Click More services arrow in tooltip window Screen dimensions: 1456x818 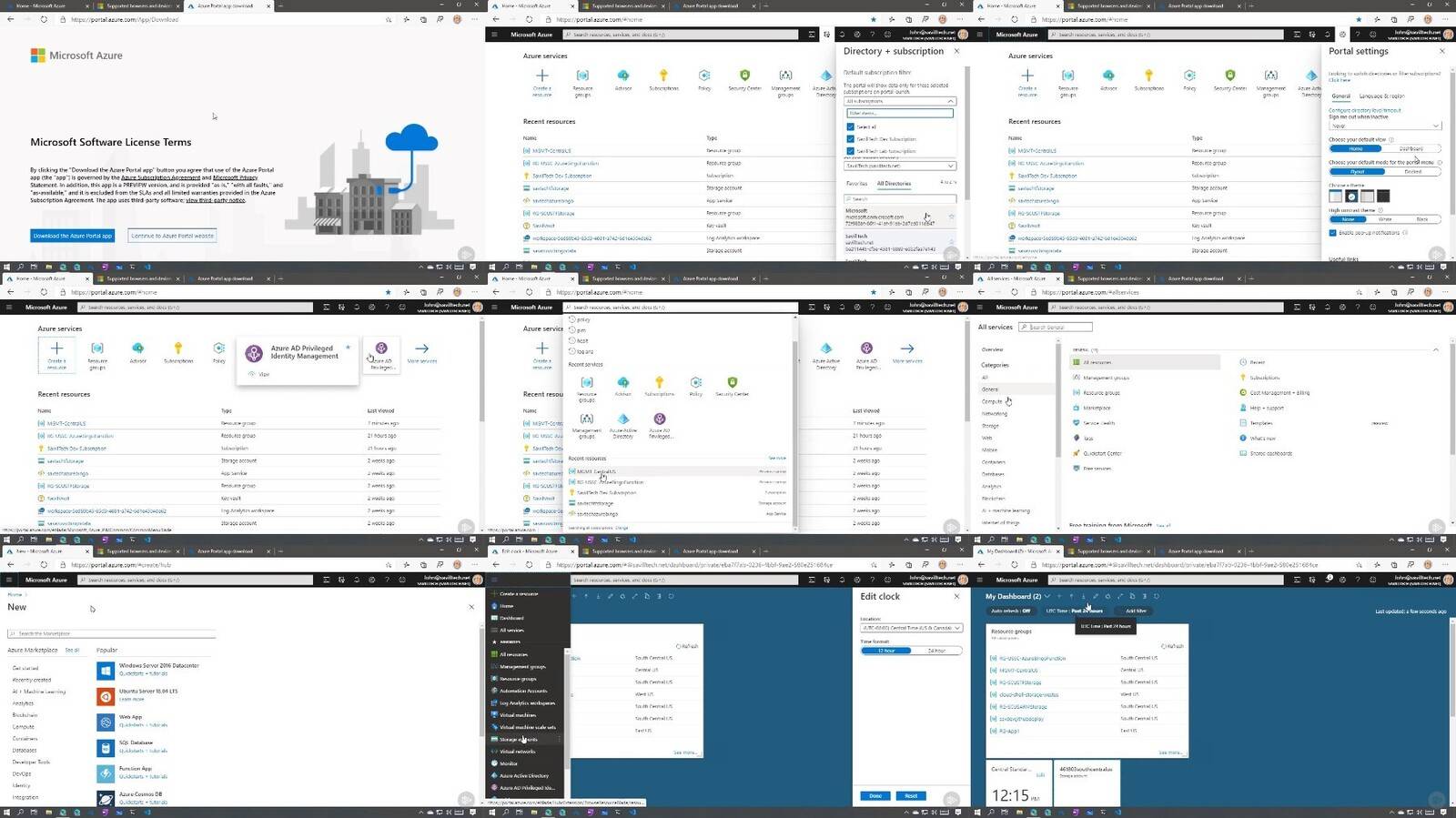click(x=421, y=348)
